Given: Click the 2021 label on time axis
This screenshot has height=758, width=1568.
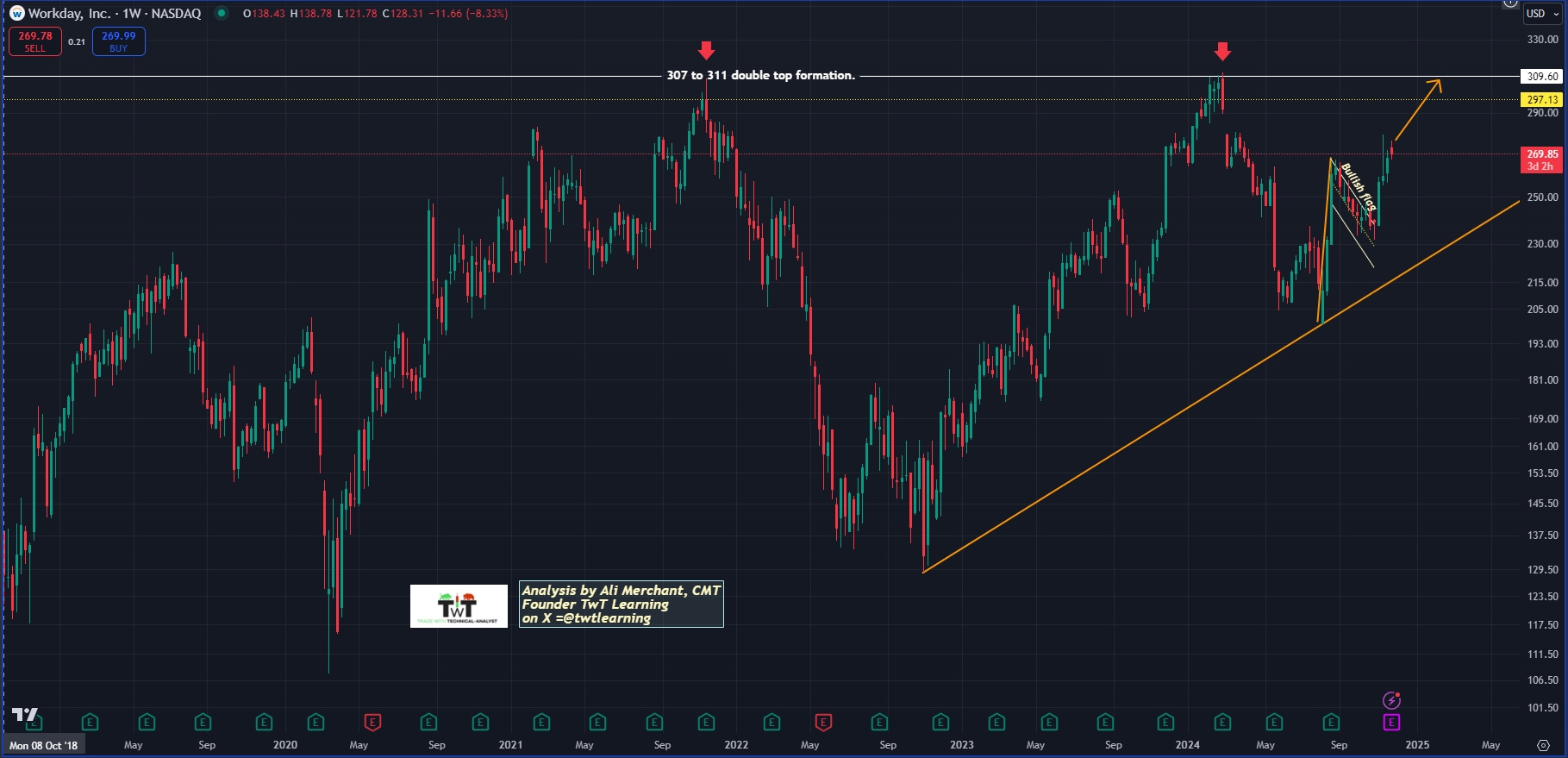Looking at the screenshot, I should point(510,745).
